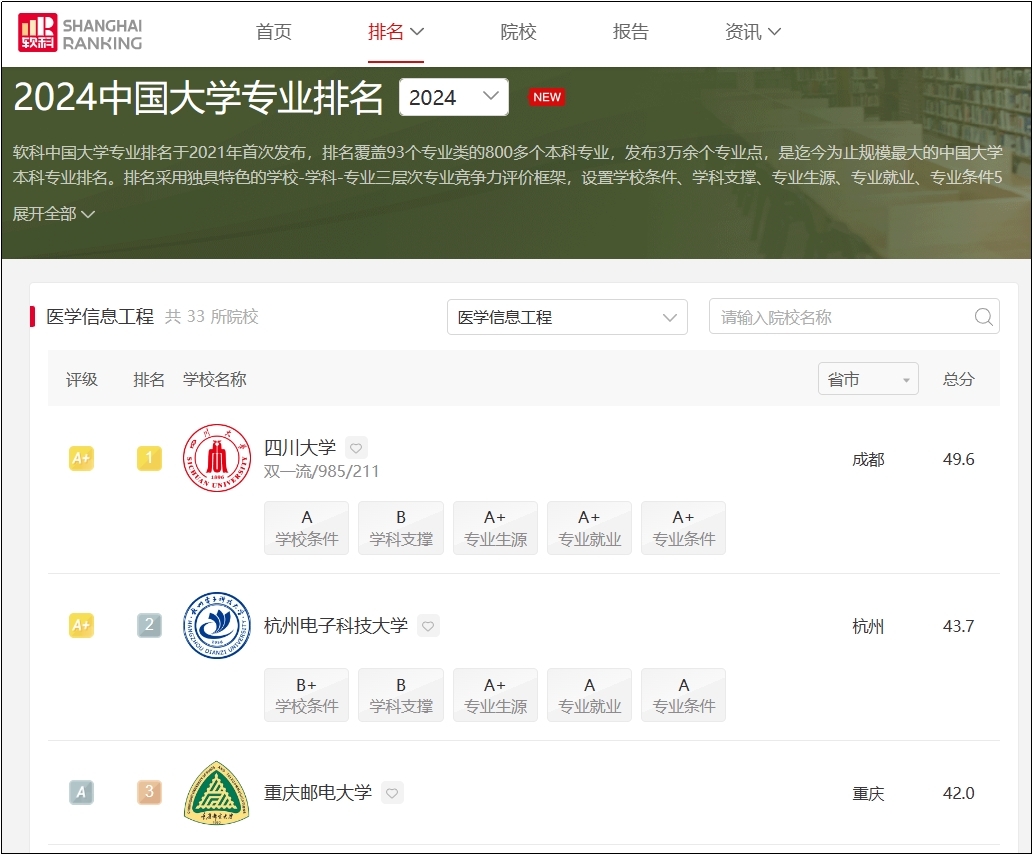The height and width of the screenshot is (855, 1034).
Task: Favorite 杭州电子科技大学 with the heart icon
Action: (428, 626)
